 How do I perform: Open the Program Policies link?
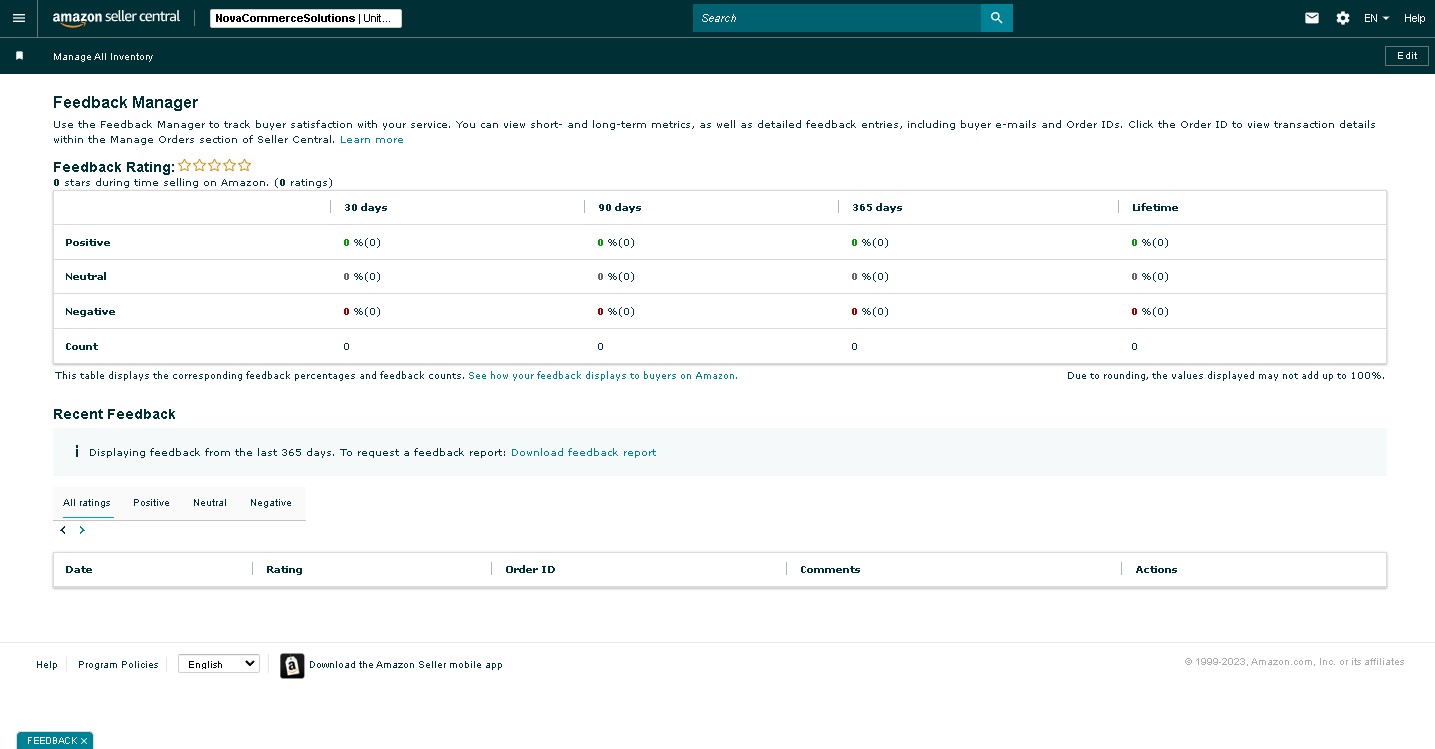tap(118, 665)
